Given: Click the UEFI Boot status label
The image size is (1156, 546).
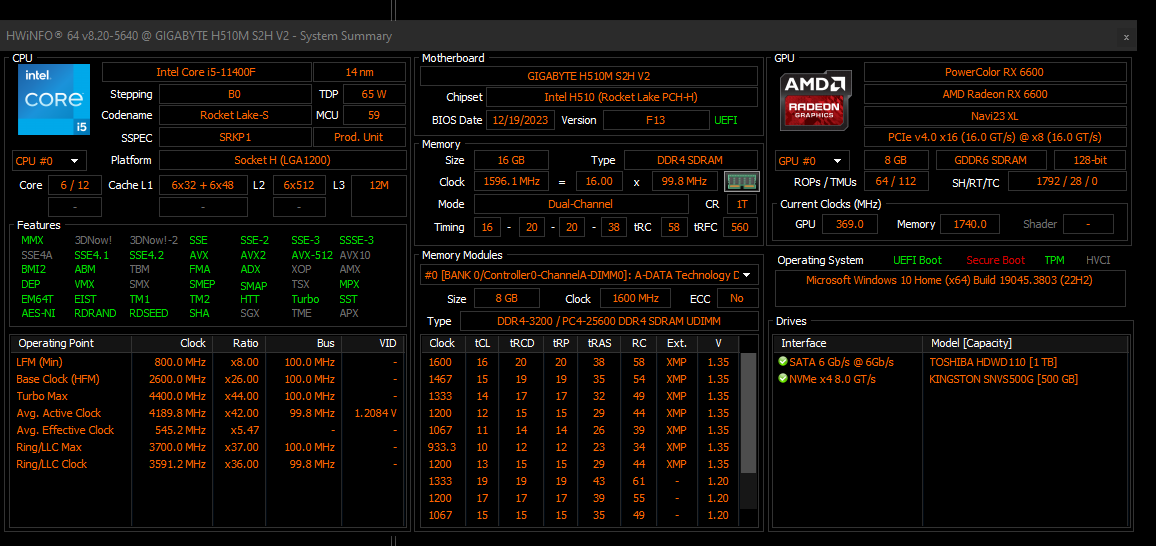Looking at the screenshot, I should pos(917,260).
